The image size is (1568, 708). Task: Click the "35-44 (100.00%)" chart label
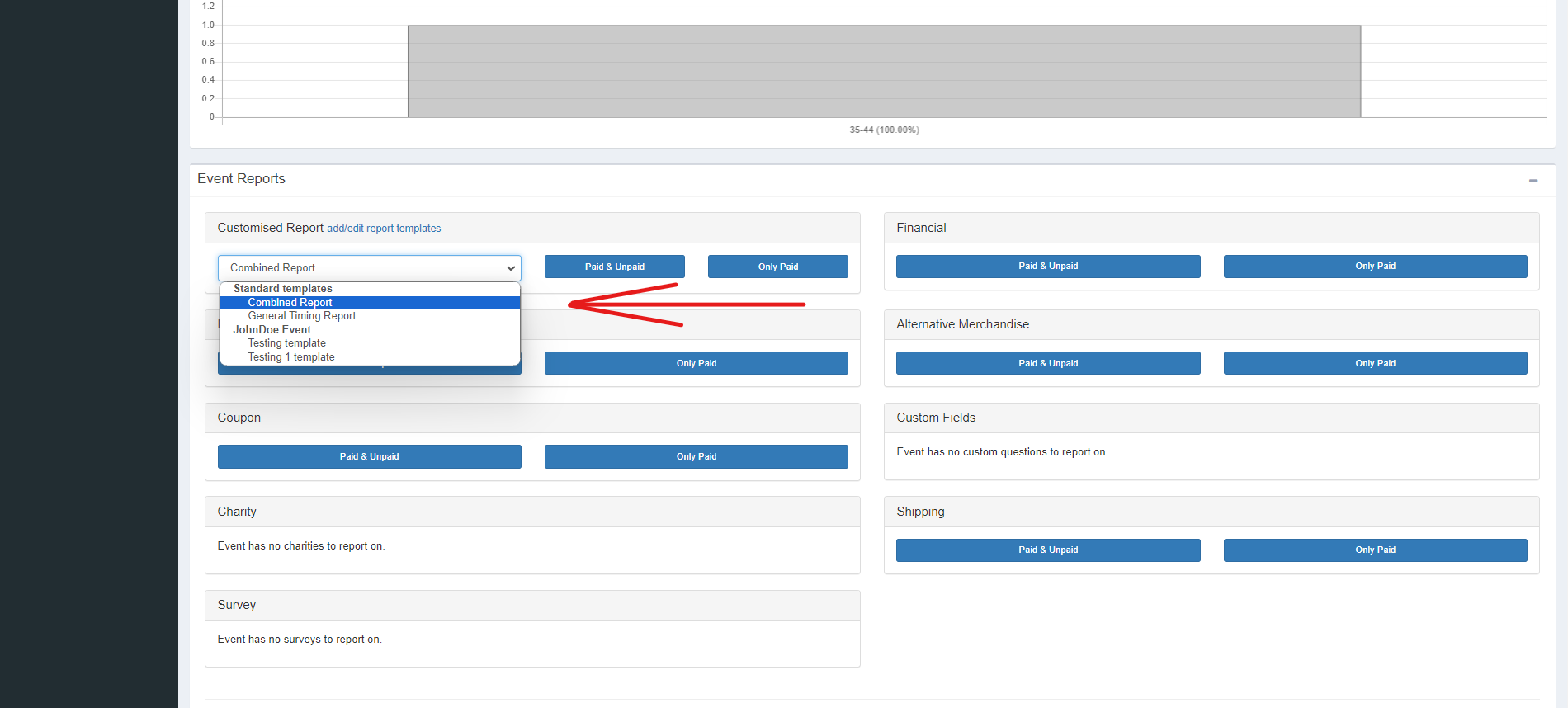884,130
